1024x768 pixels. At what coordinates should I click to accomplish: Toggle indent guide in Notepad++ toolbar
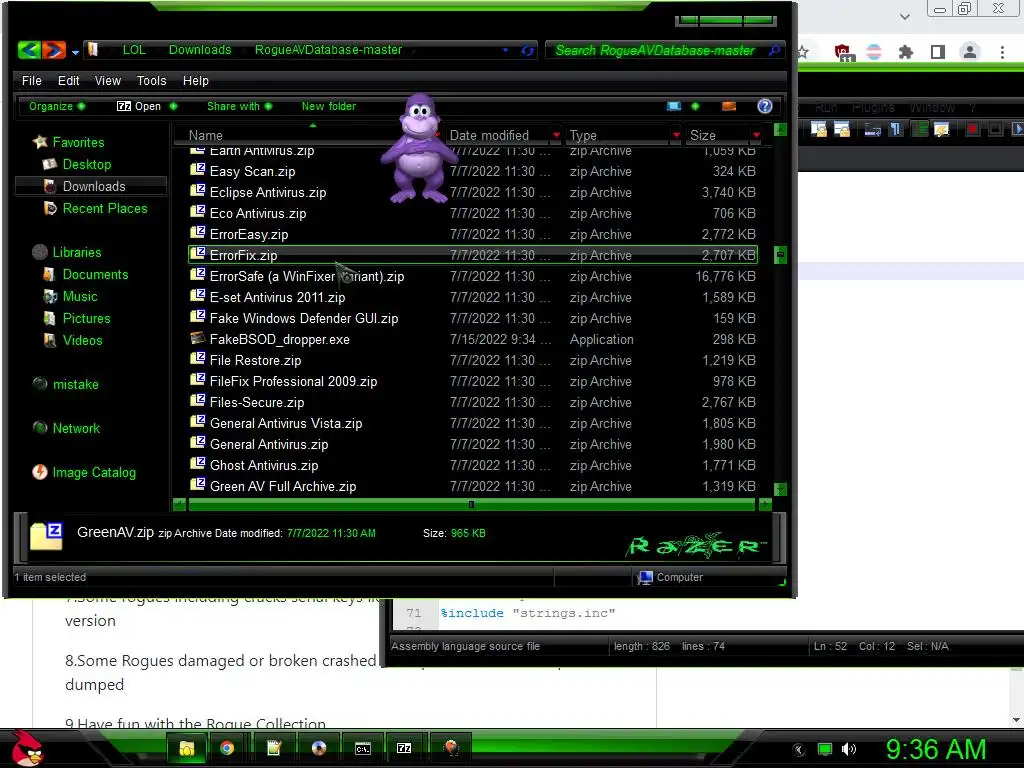point(920,129)
